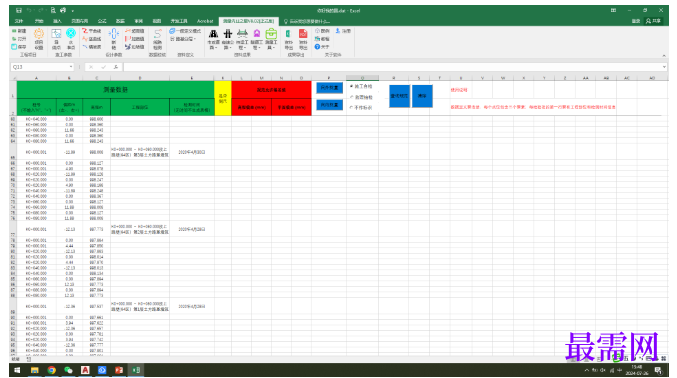Click the black bridge structure ribbon icon
Viewport: 677px width, 378px height.
[228, 34]
